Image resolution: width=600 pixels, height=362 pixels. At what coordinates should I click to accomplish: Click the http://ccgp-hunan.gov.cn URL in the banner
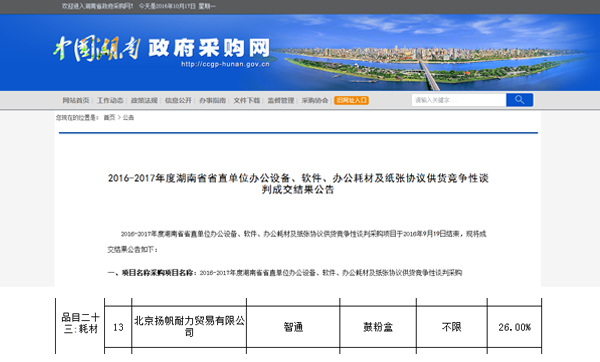pyautogui.click(x=225, y=64)
